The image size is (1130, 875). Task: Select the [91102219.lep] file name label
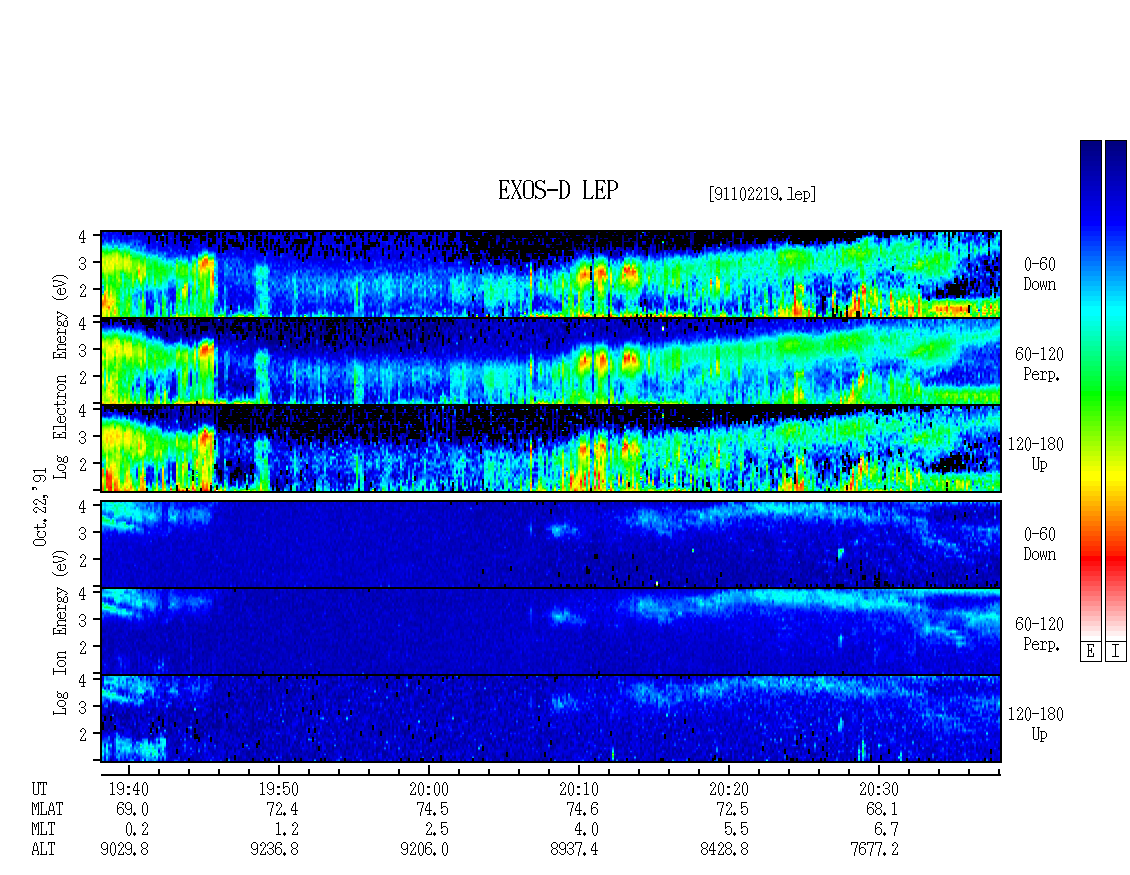[x=762, y=193]
